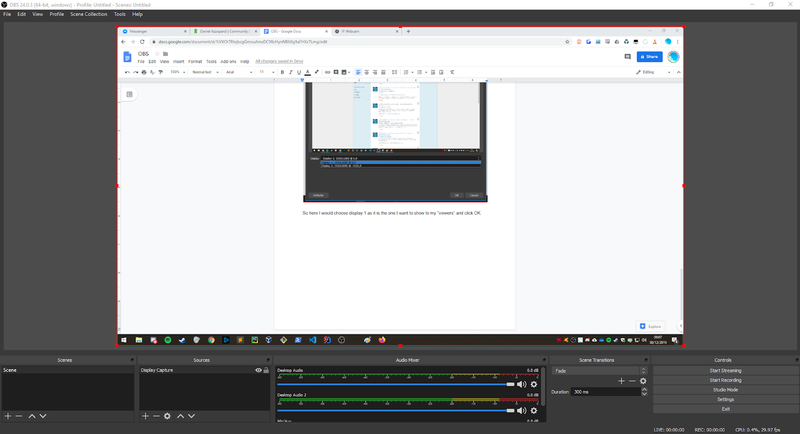
Task: Open the Fade transition dropdown
Action: coord(598,370)
